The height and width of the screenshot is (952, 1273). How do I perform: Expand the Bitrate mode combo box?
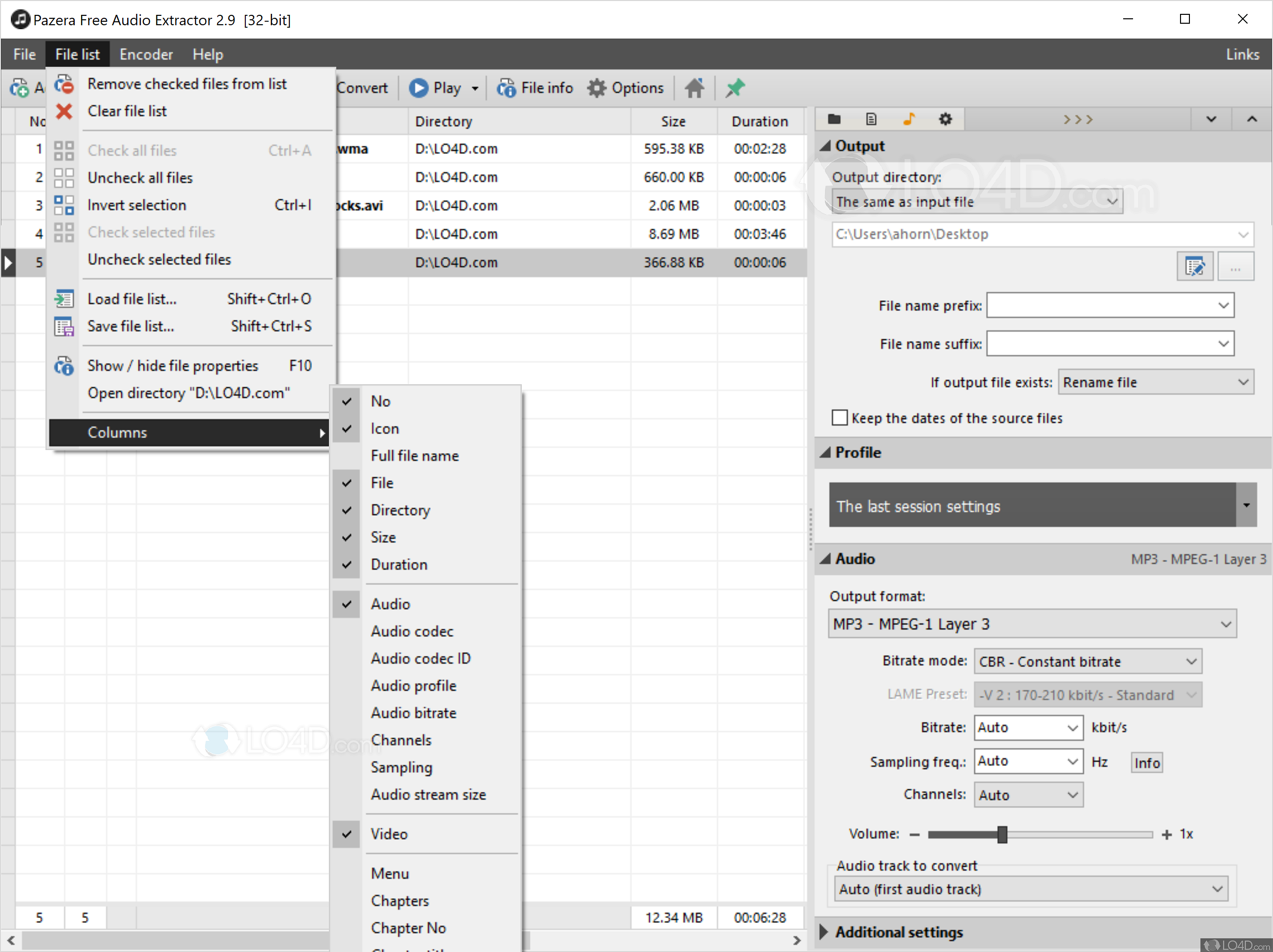(x=1087, y=662)
